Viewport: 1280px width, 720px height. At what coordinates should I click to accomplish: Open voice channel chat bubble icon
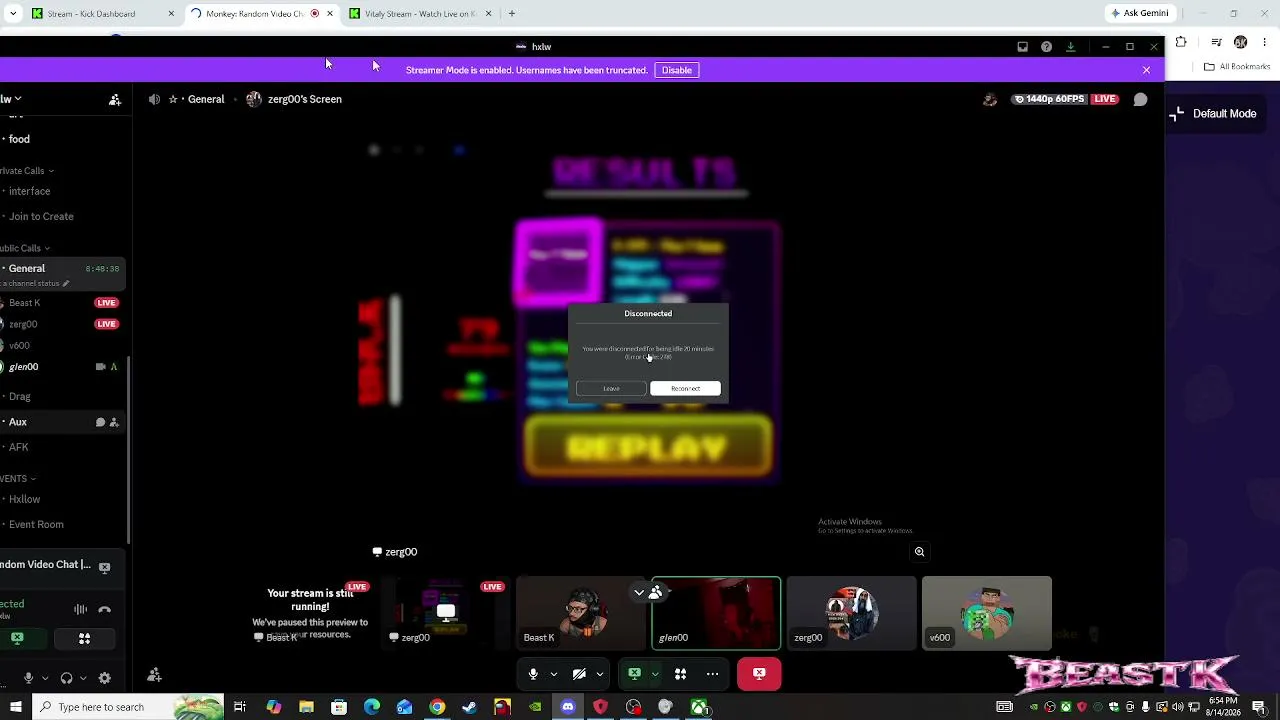click(1140, 99)
